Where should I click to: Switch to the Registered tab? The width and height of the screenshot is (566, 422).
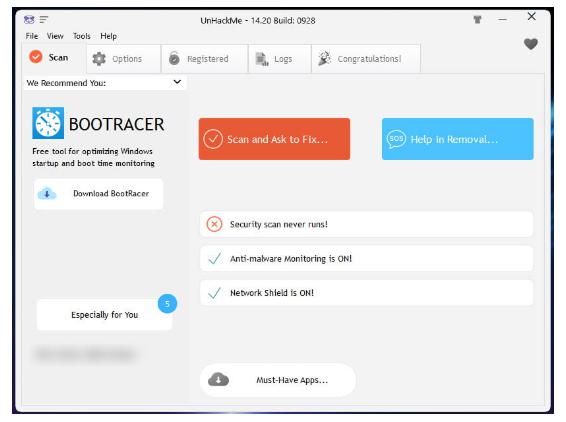pyautogui.click(x=205, y=59)
